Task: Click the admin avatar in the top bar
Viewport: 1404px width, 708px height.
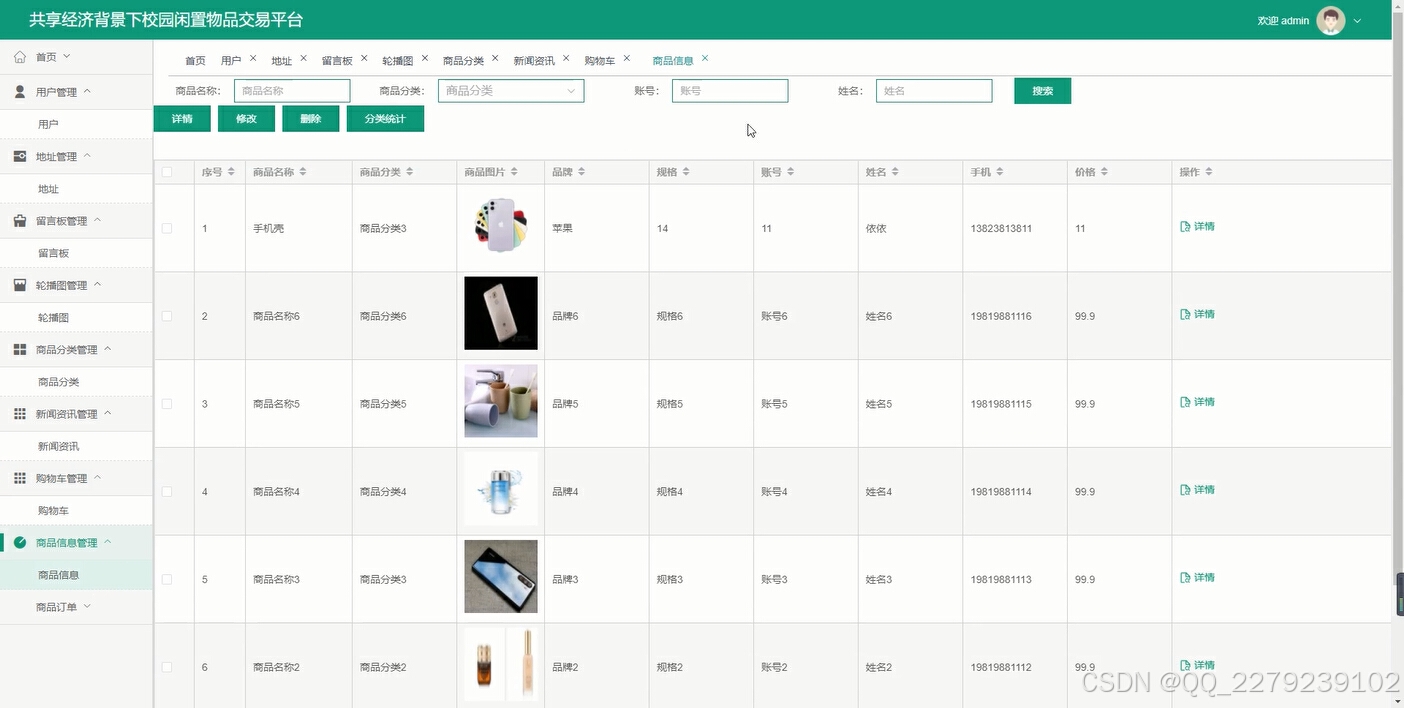Action: pyautogui.click(x=1330, y=20)
